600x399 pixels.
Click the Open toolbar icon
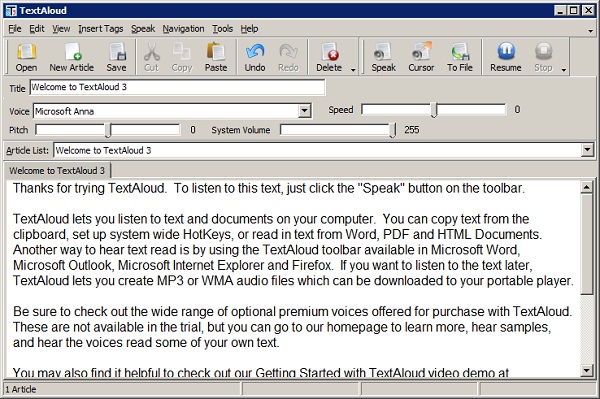click(26, 57)
